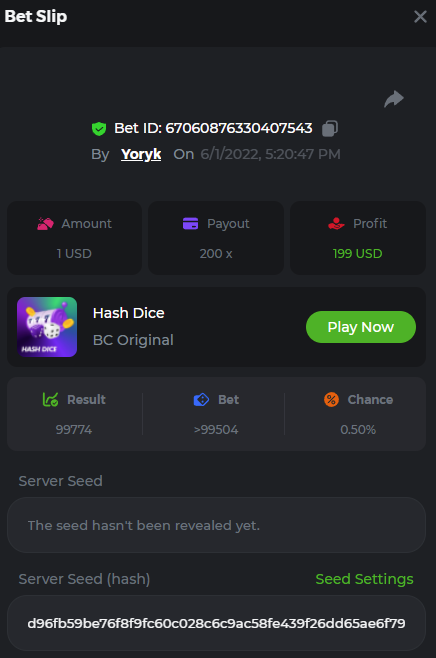Copy the Bet ID with copy icon

[330, 128]
